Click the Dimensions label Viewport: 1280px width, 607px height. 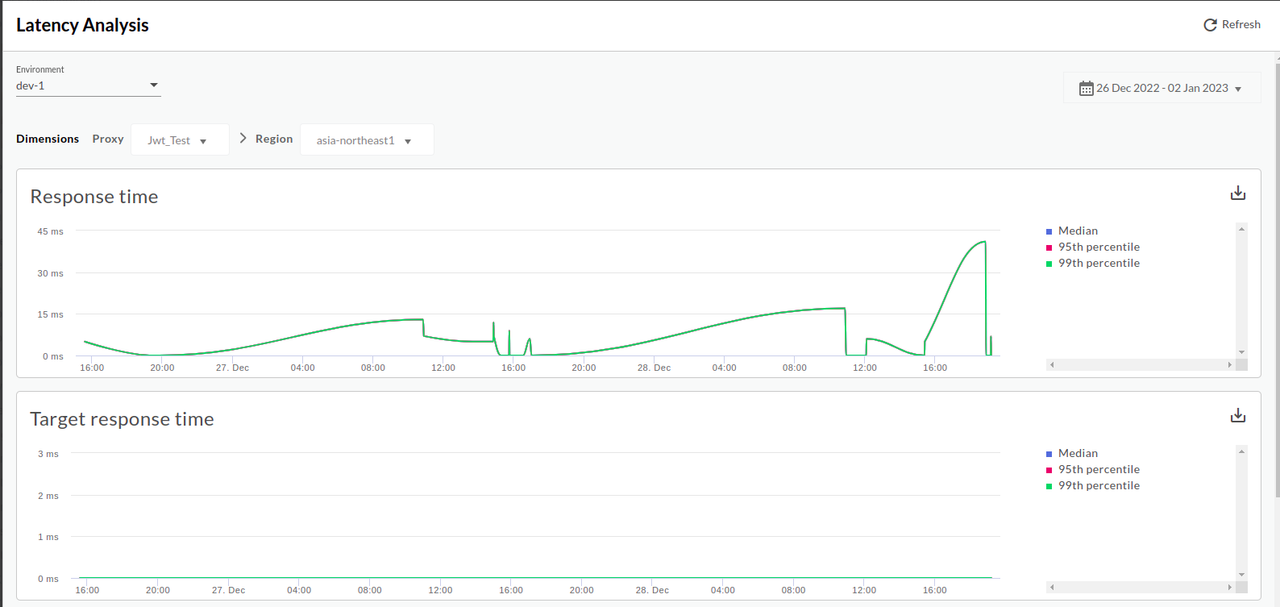[47, 139]
